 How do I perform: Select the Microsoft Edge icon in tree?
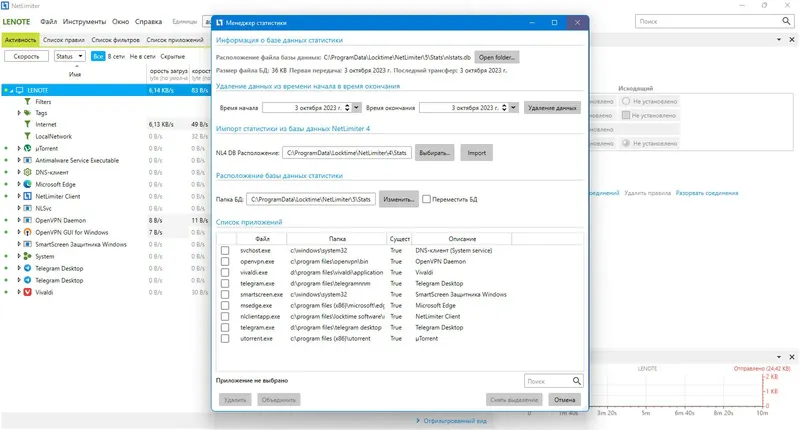28,184
